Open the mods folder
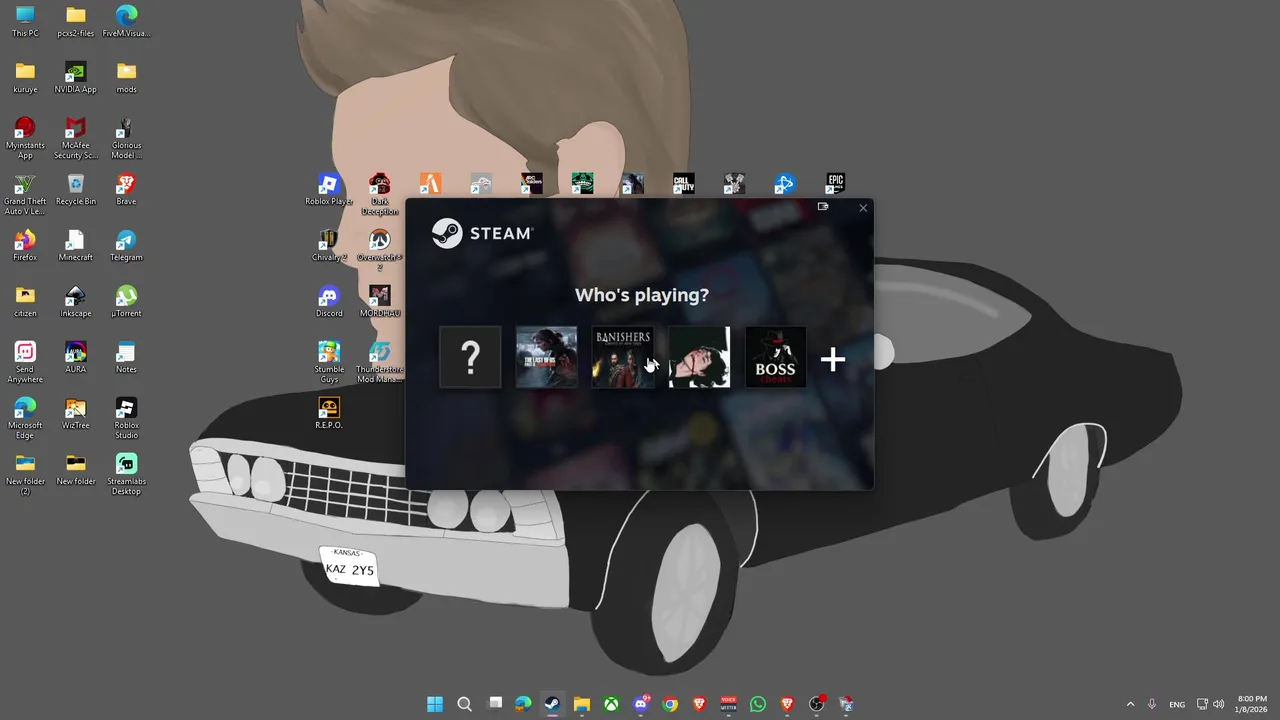This screenshot has width=1280, height=720. coord(126,77)
